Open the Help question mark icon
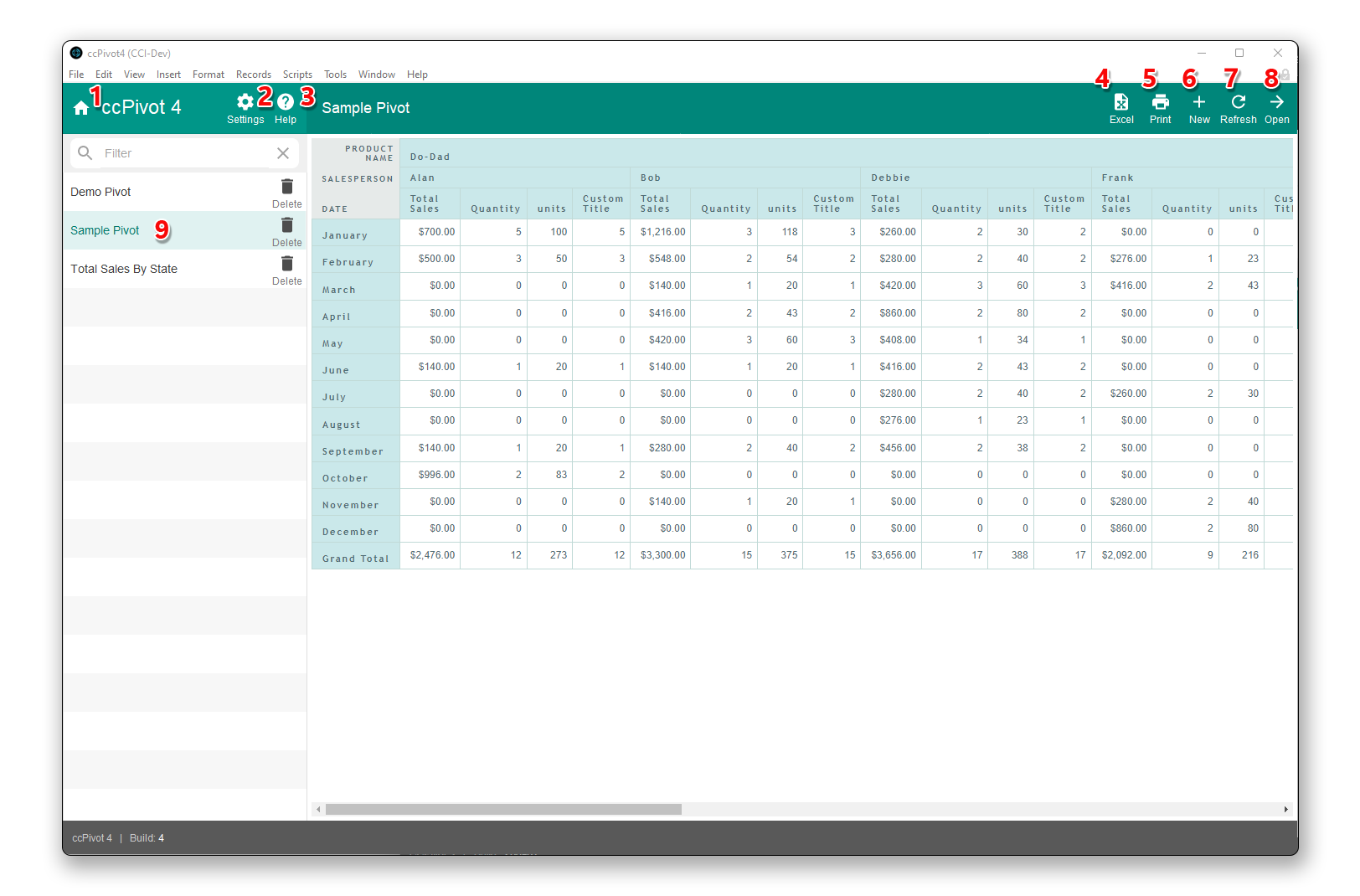1360x896 pixels. [x=286, y=102]
